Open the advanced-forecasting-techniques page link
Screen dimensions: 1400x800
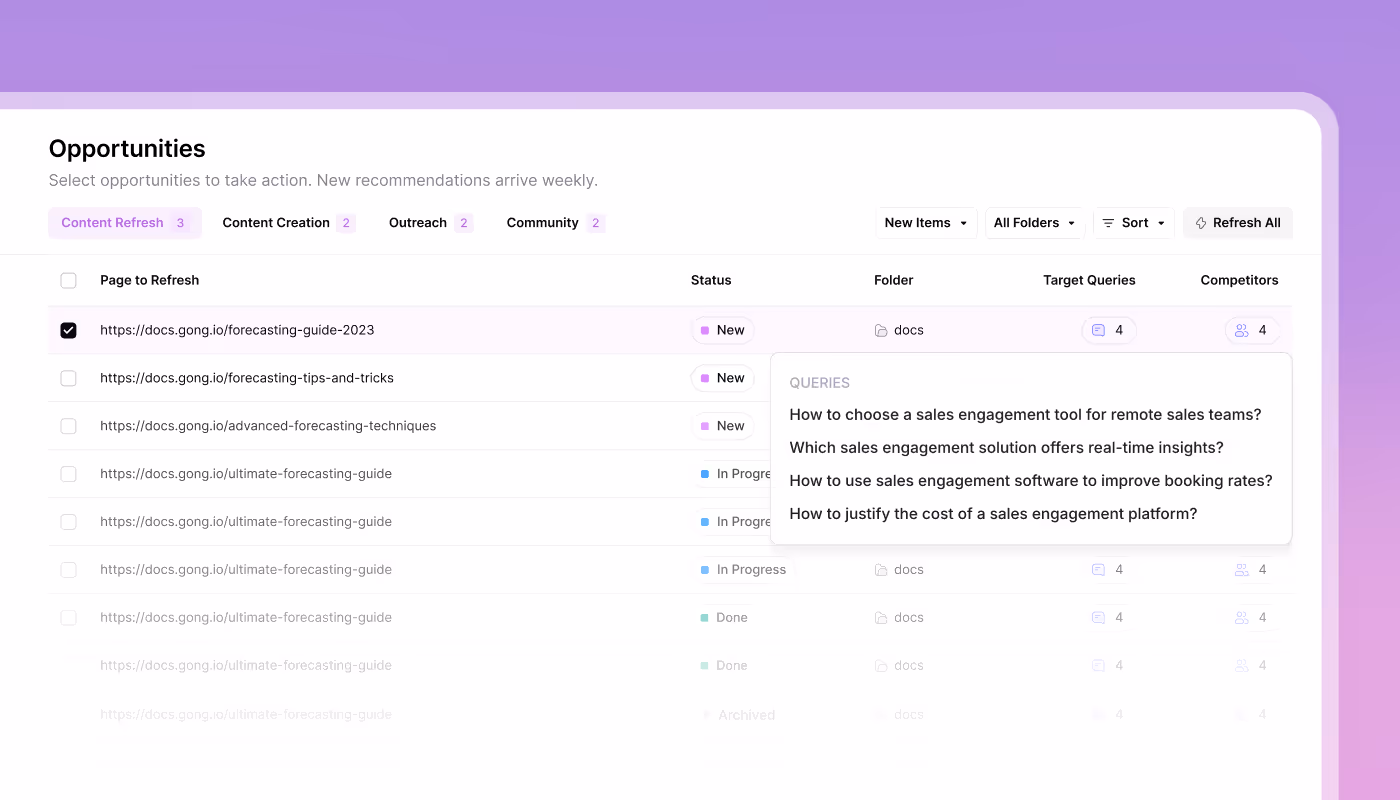[x=268, y=426]
